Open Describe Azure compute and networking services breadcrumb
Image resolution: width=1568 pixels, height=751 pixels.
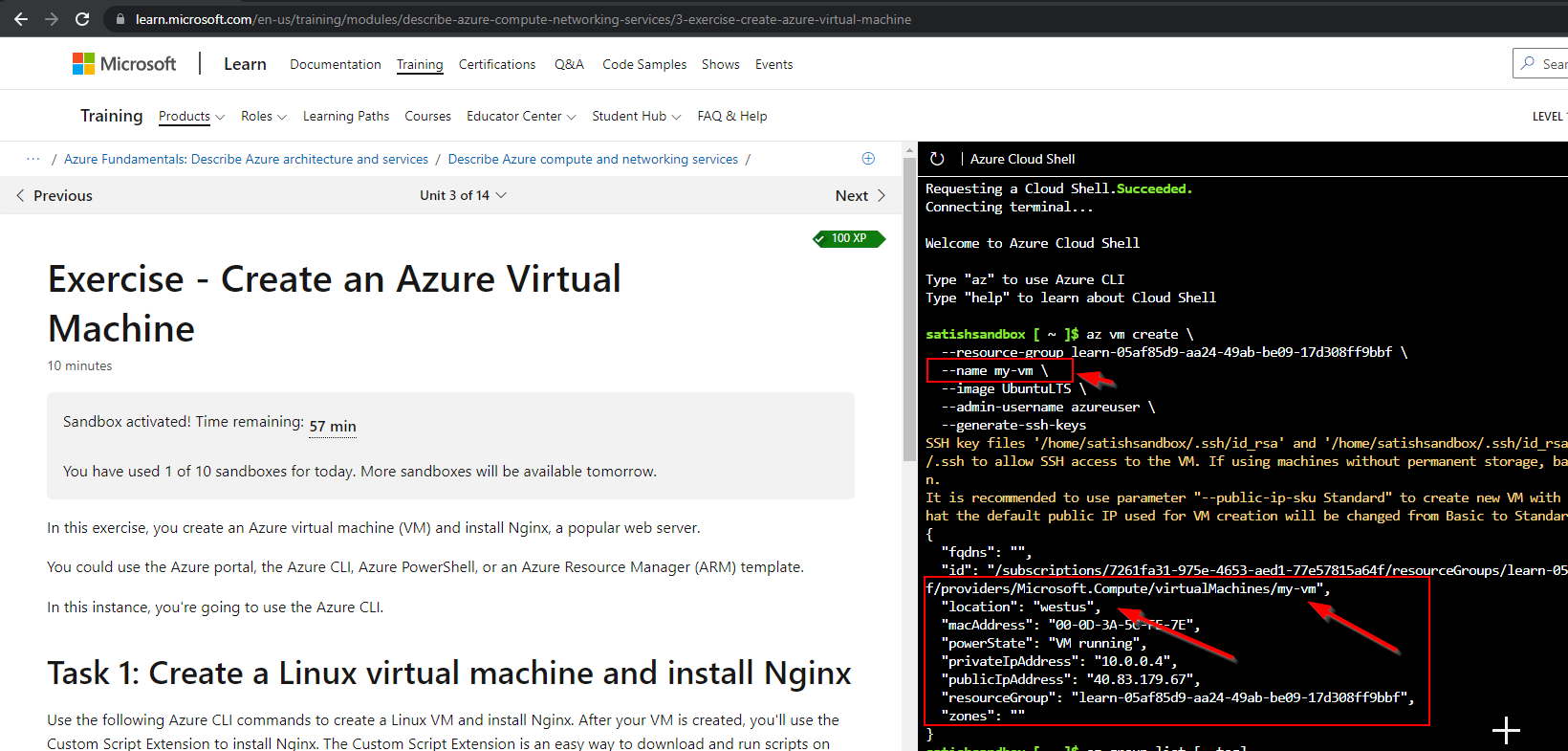click(x=593, y=159)
